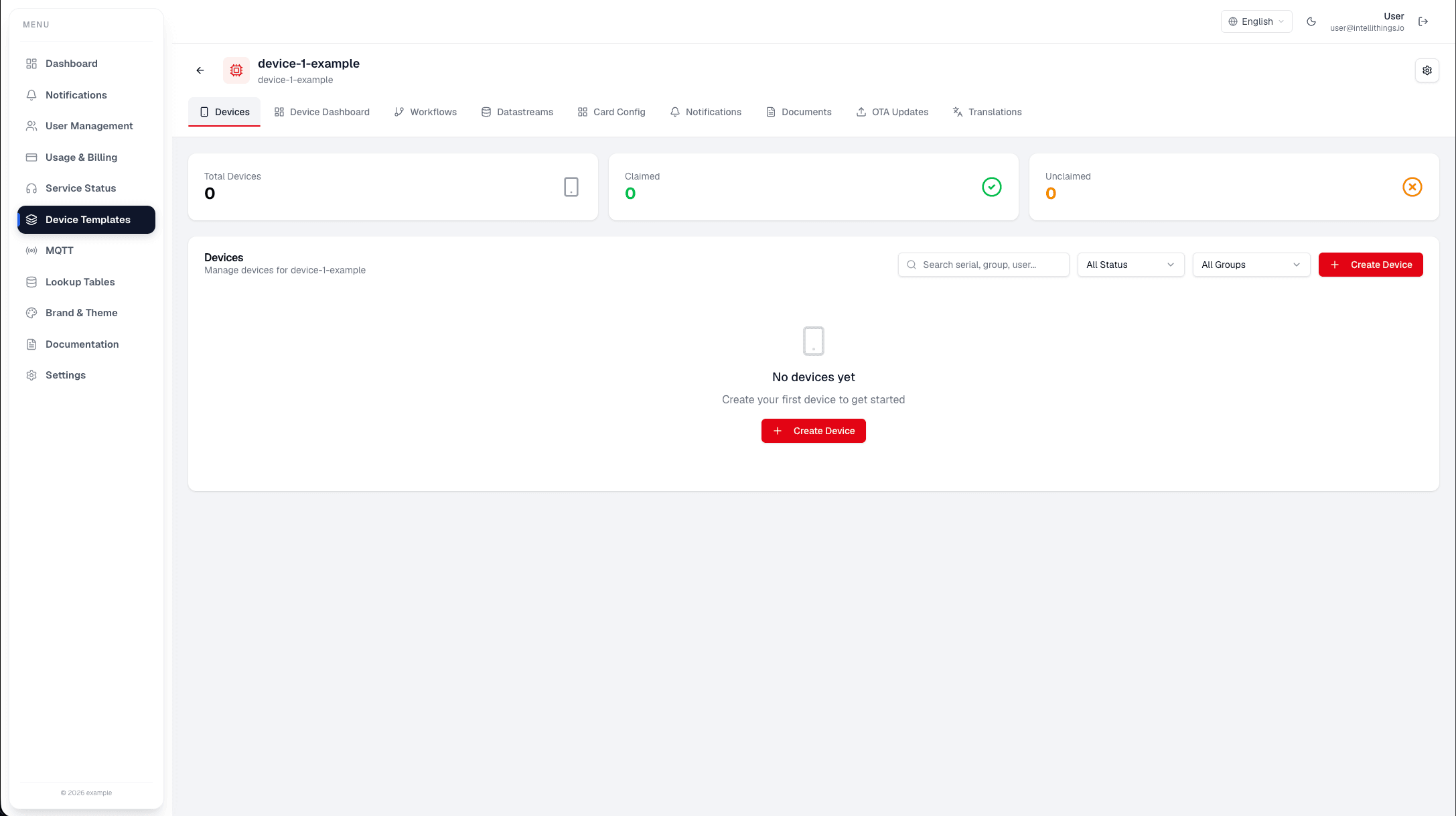Image resolution: width=1456 pixels, height=816 pixels.
Task: Switch to the Workflows tab
Action: pos(425,112)
